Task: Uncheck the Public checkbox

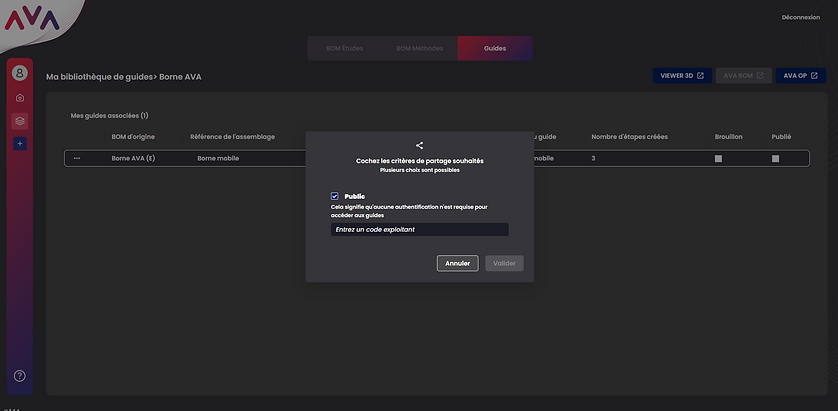Action: point(335,196)
